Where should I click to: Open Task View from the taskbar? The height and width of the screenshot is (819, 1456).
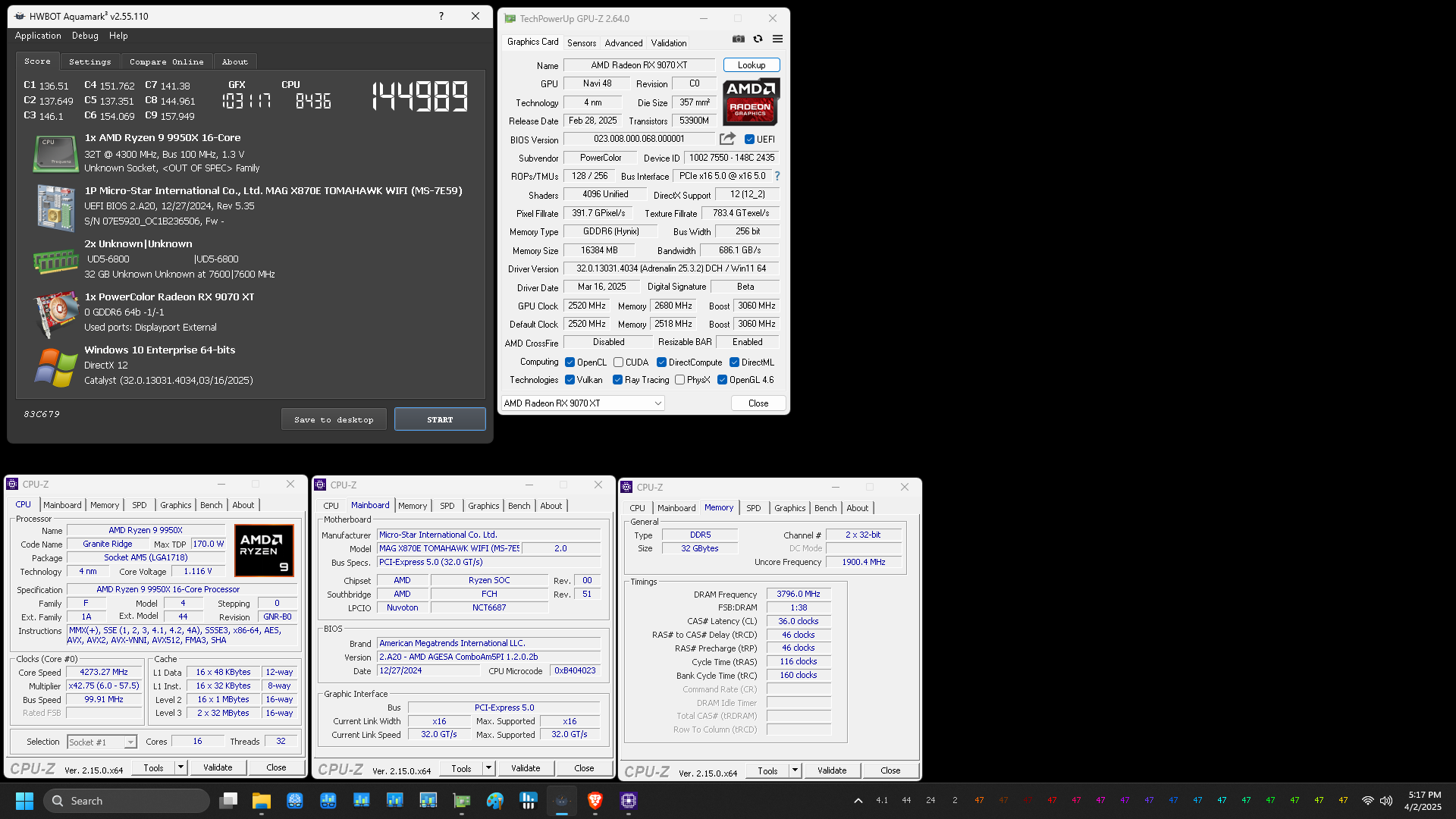228,801
